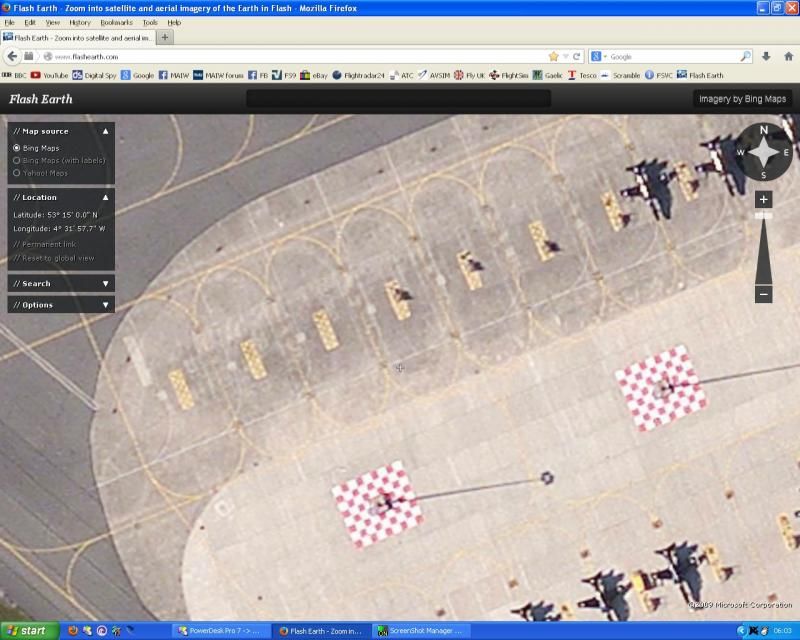Viewport: 800px width, 640px height.
Task: Expand the Options panel
Action: pyautogui.click(x=106, y=305)
